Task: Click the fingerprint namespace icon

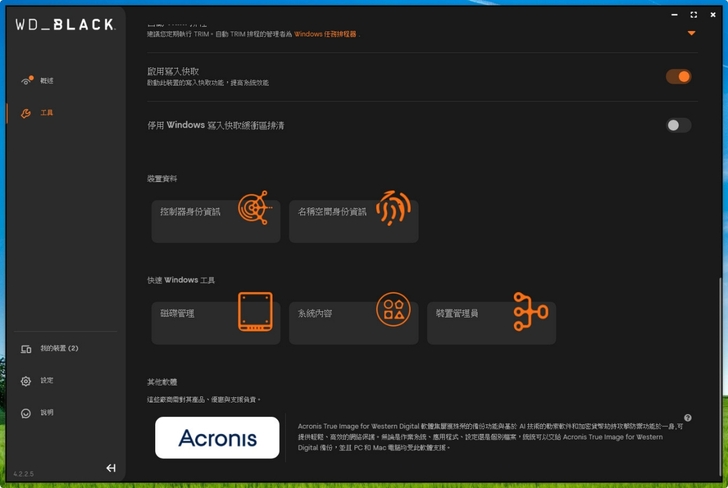Action: 393,208
